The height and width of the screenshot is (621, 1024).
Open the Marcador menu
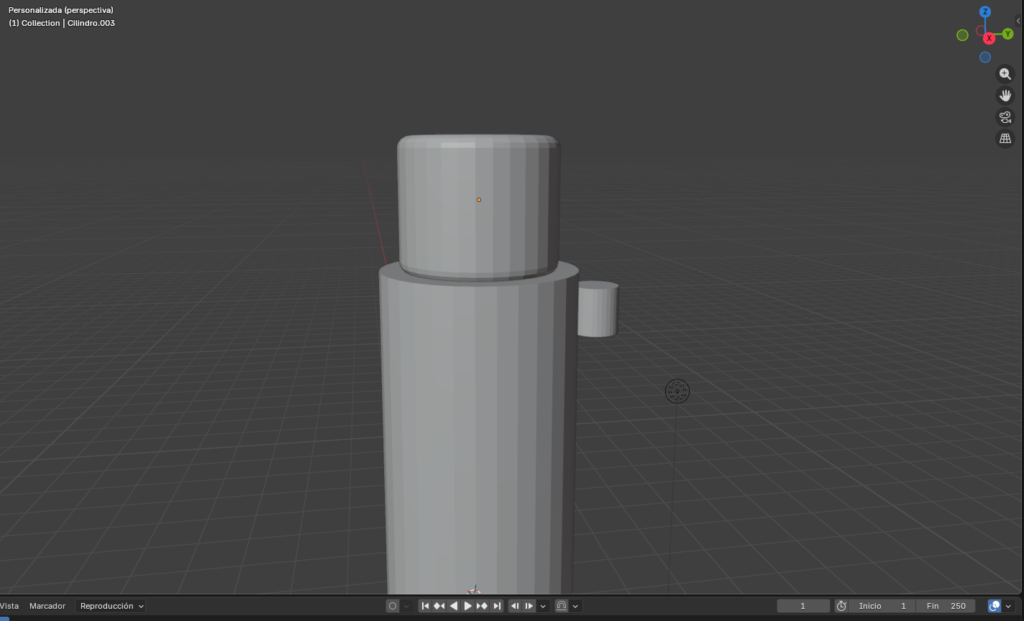pos(46,605)
